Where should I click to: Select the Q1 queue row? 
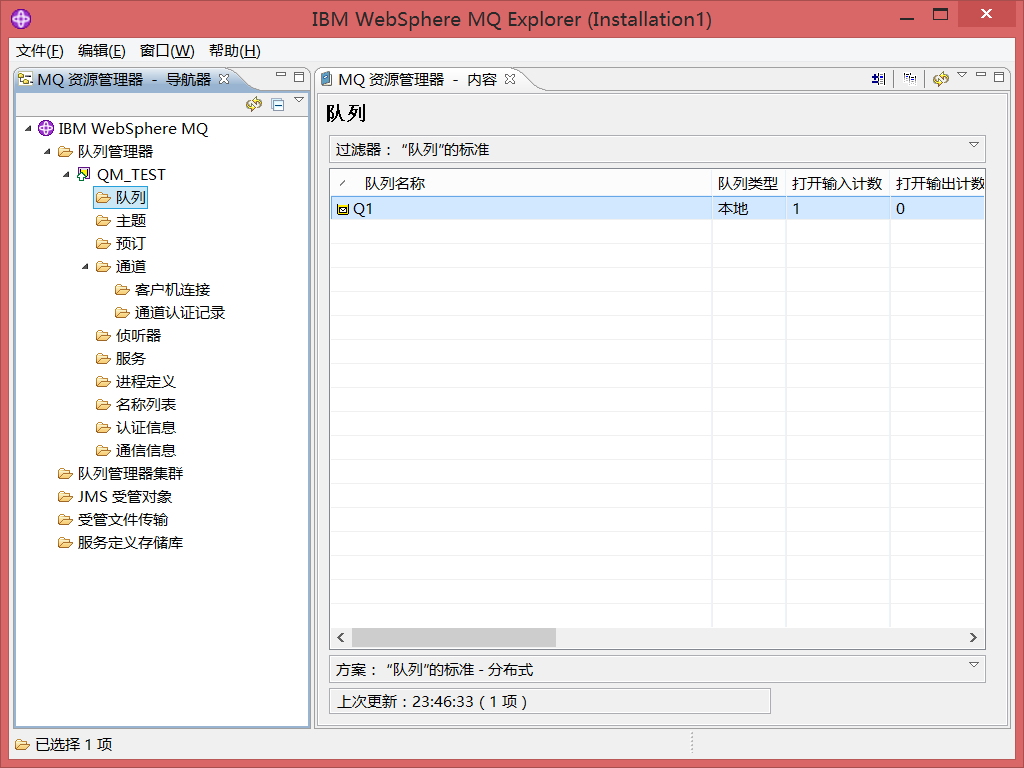[658, 209]
